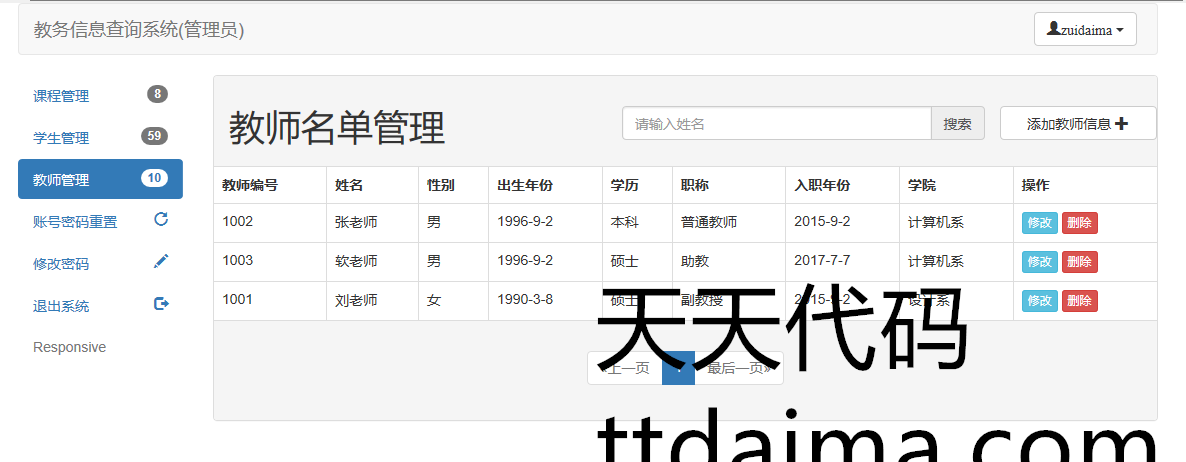
Task: Click the user avatar icon next to zuidaima
Action: pos(1053,29)
